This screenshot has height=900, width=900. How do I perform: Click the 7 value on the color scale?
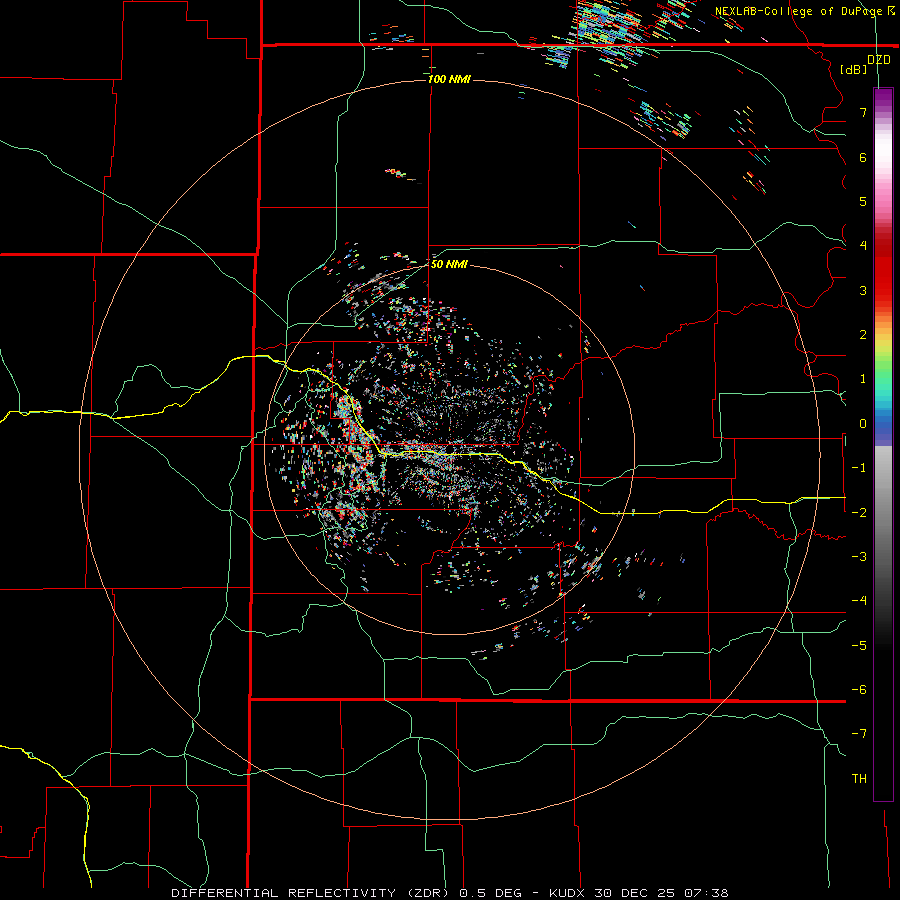coord(863,112)
